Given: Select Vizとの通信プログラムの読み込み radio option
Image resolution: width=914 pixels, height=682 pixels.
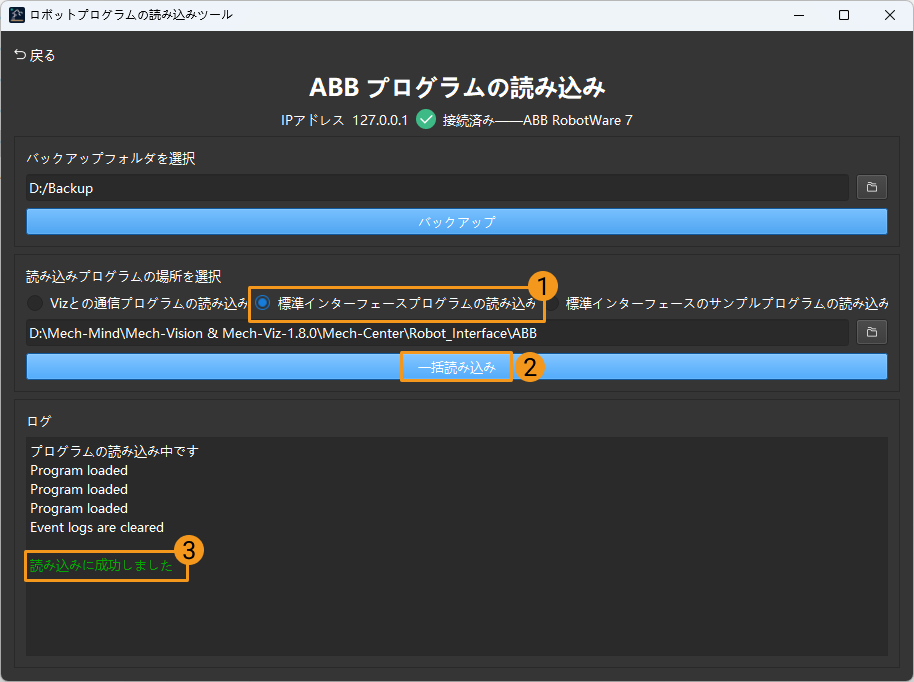Looking at the screenshot, I should [x=138, y=303].
